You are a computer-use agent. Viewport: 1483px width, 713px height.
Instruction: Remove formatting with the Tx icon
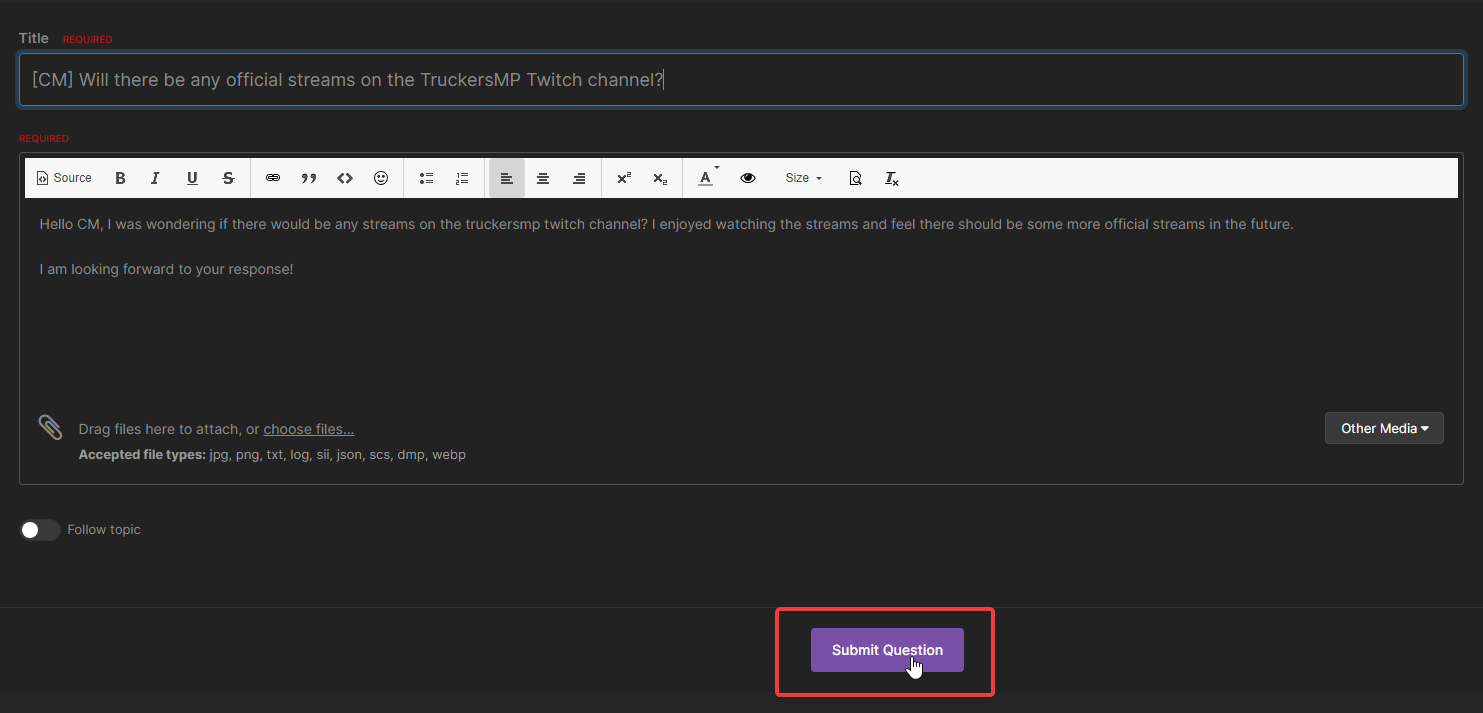(891, 177)
